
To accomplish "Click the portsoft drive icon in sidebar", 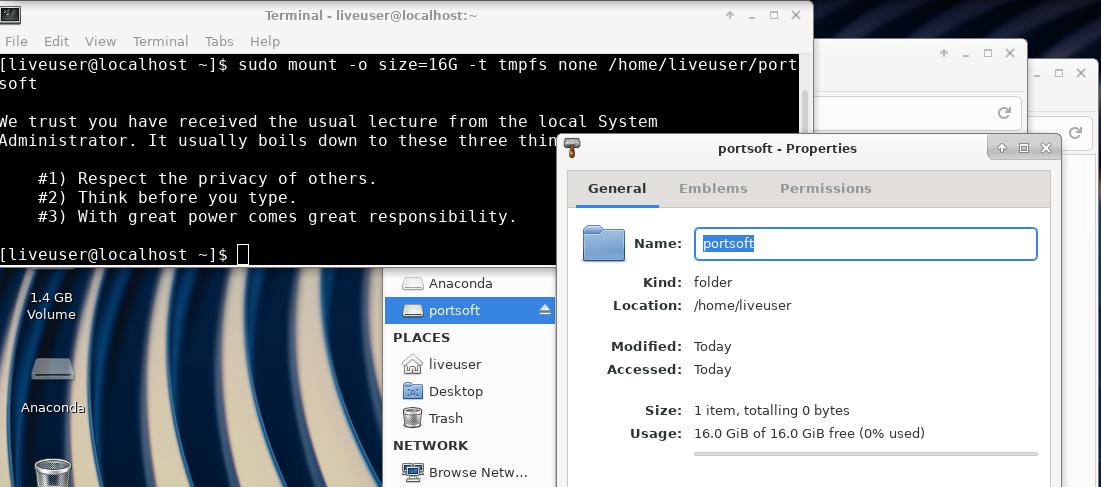I will point(412,310).
